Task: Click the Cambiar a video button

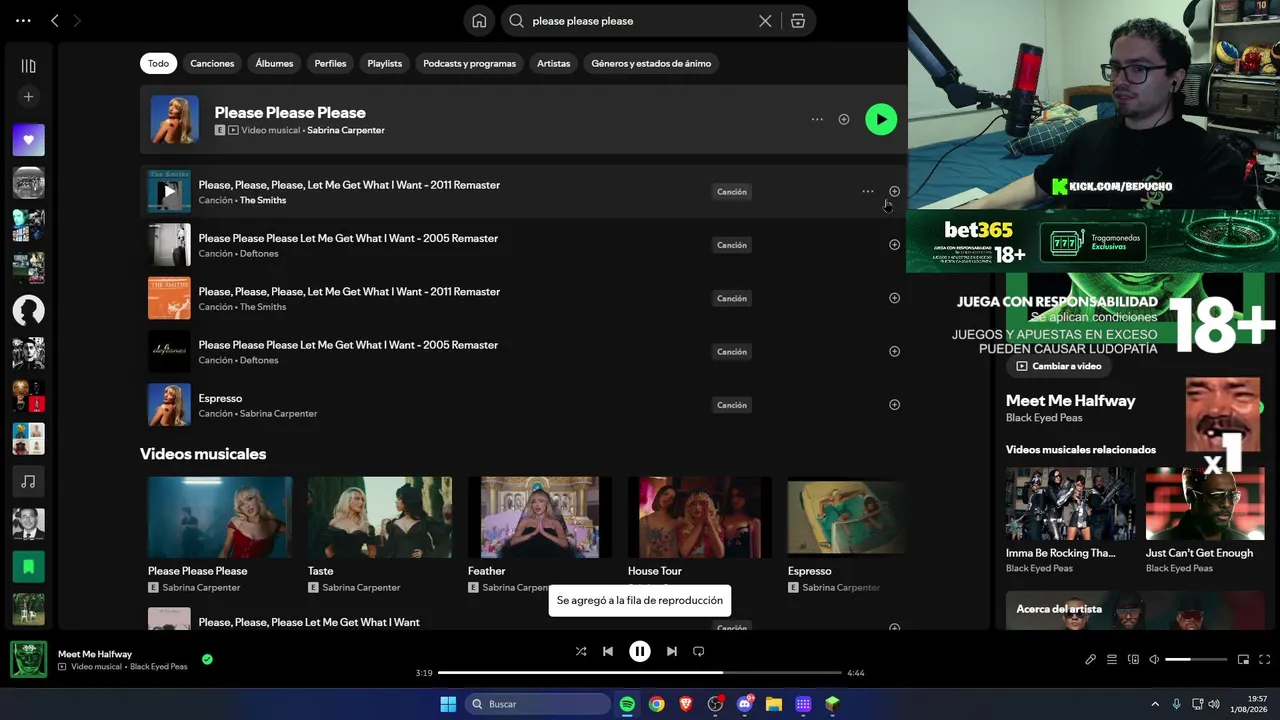Action: tap(1059, 366)
